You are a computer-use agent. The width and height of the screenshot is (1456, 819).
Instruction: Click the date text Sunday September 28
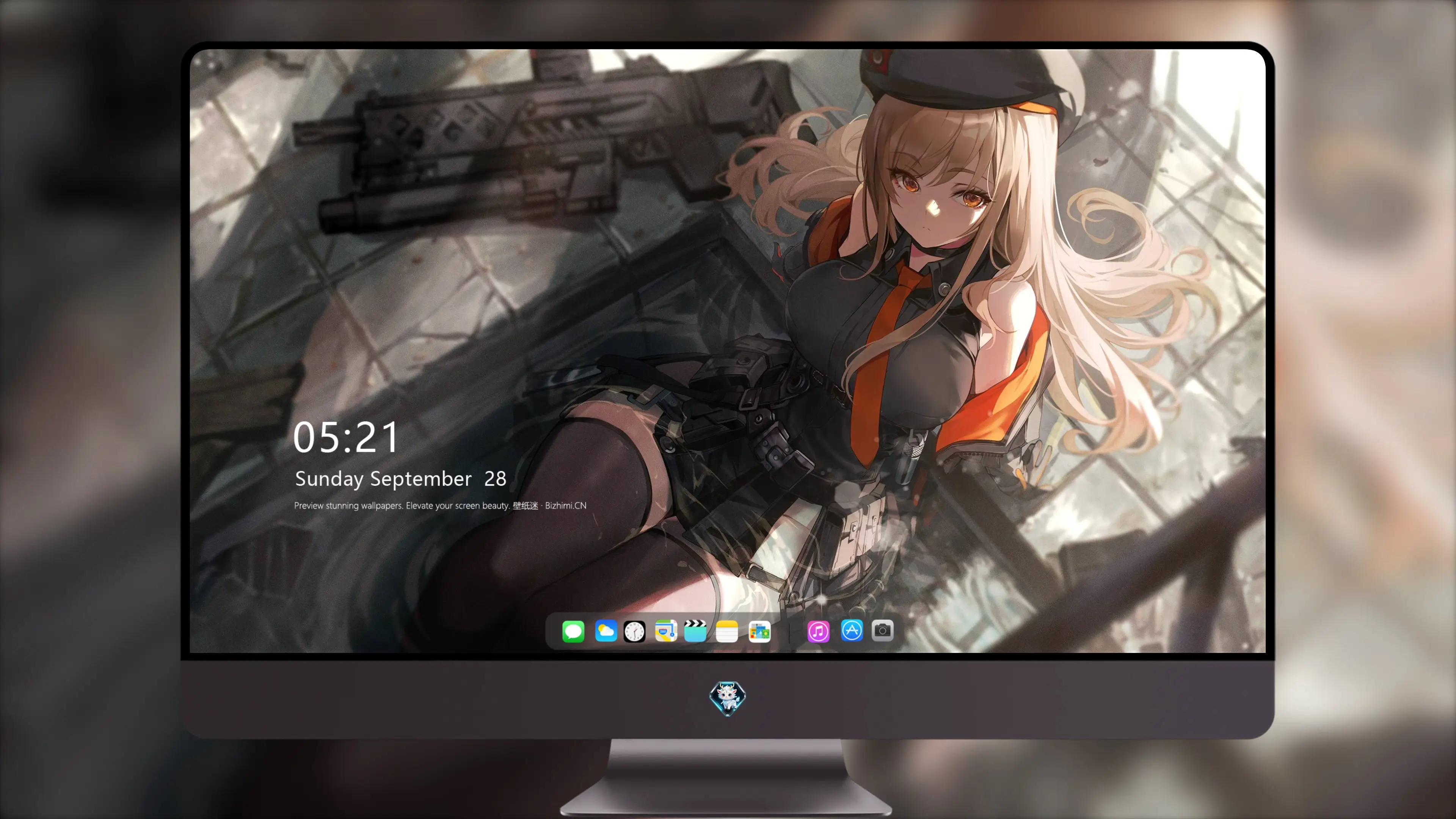pyautogui.click(x=401, y=479)
